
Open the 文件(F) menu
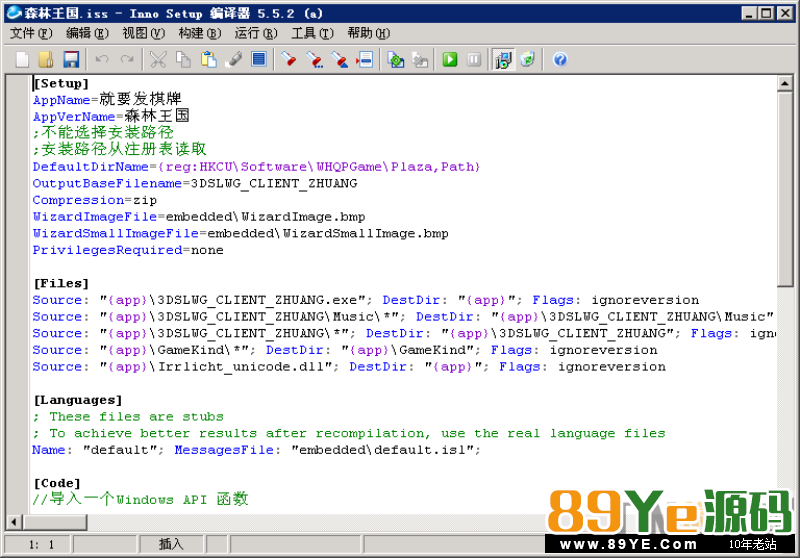point(31,33)
